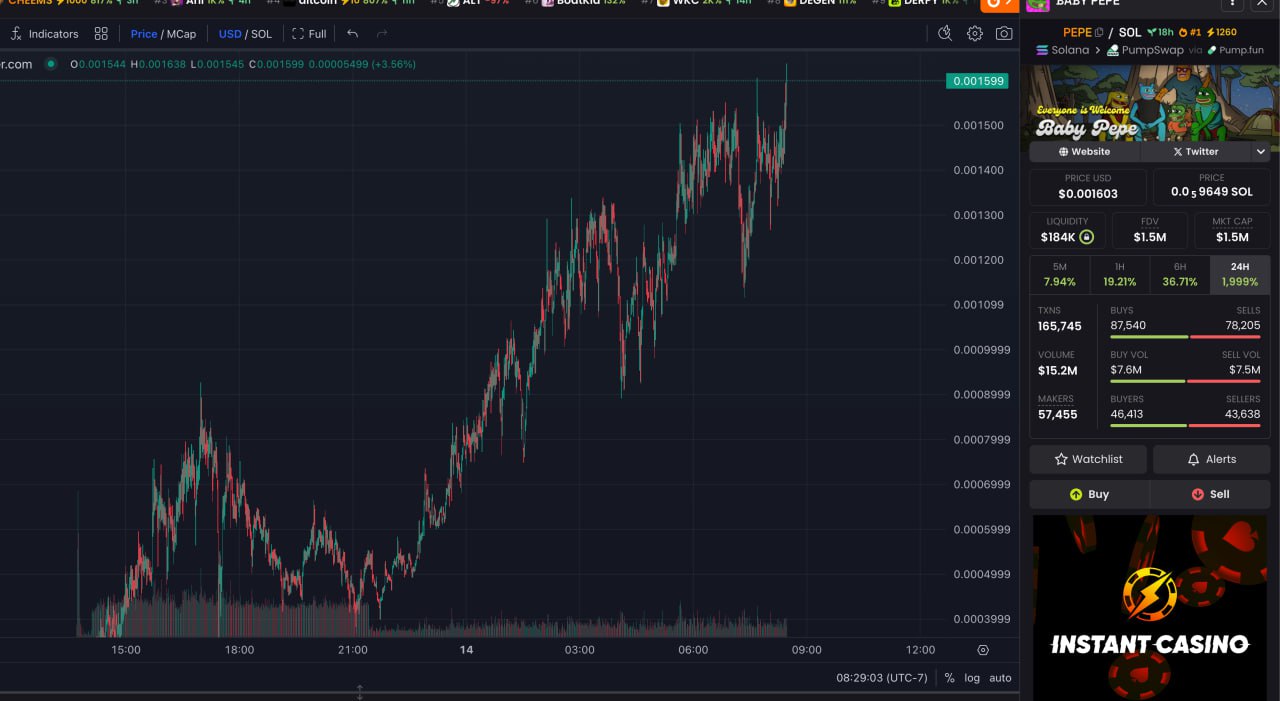Click the FDV $1.5M box
This screenshot has height=701, width=1280.
(x=1149, y=230)
